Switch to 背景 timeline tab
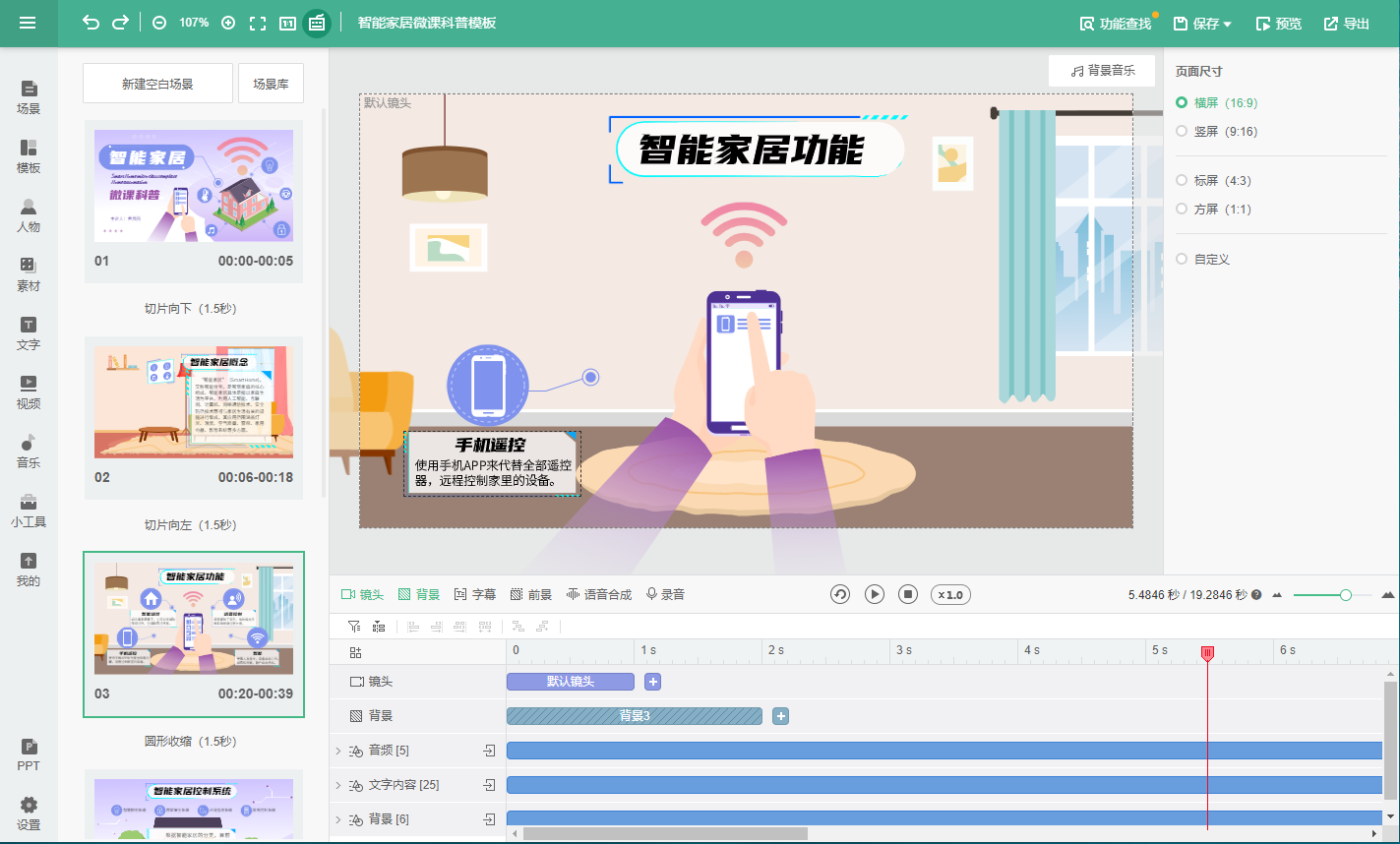This screenshot has width=1400, height=844. [419, 594]
